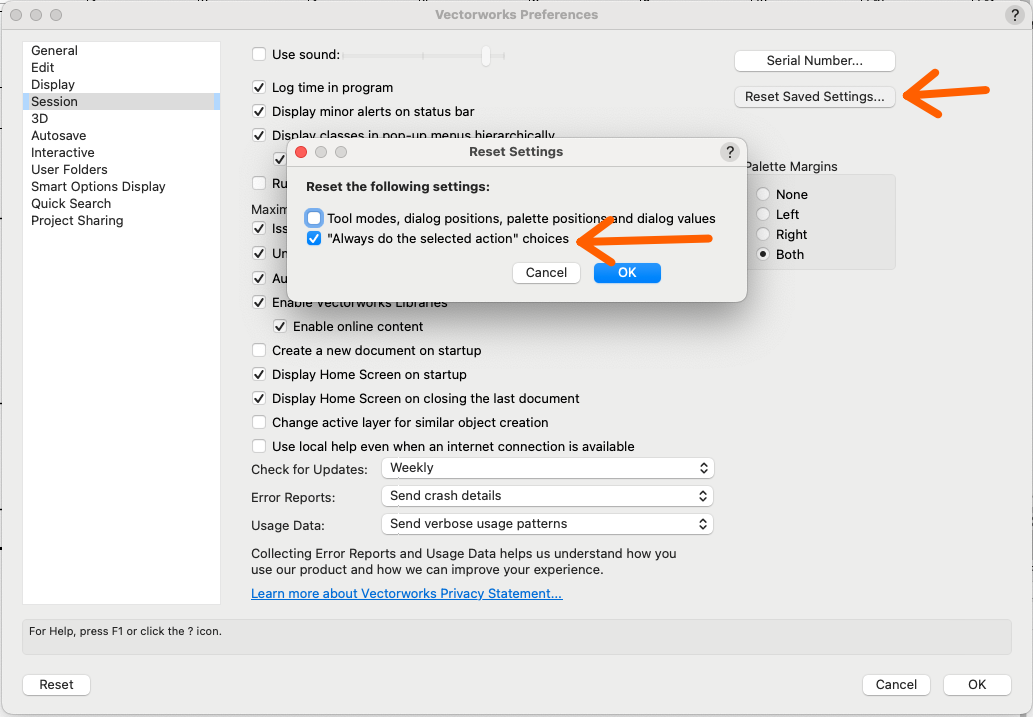Screen dimensions: 1033x717
Task: Uncheck Always do the selected action choices
Action: pos(314,238)
